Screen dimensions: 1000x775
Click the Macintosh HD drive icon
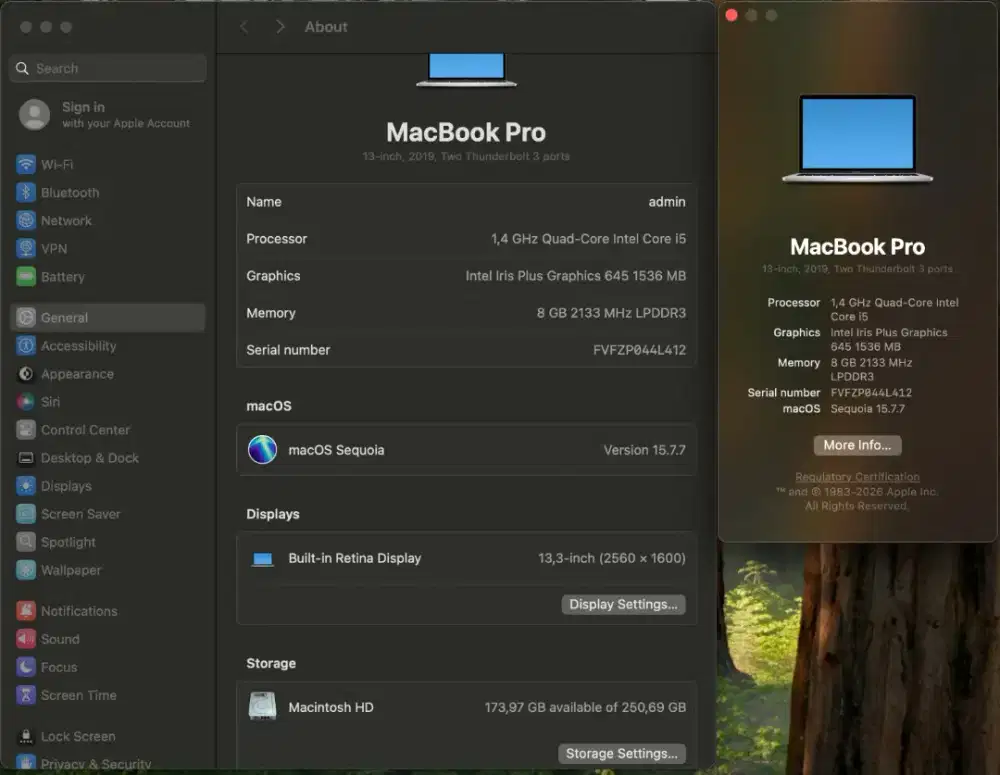click(x=262, y=707)
